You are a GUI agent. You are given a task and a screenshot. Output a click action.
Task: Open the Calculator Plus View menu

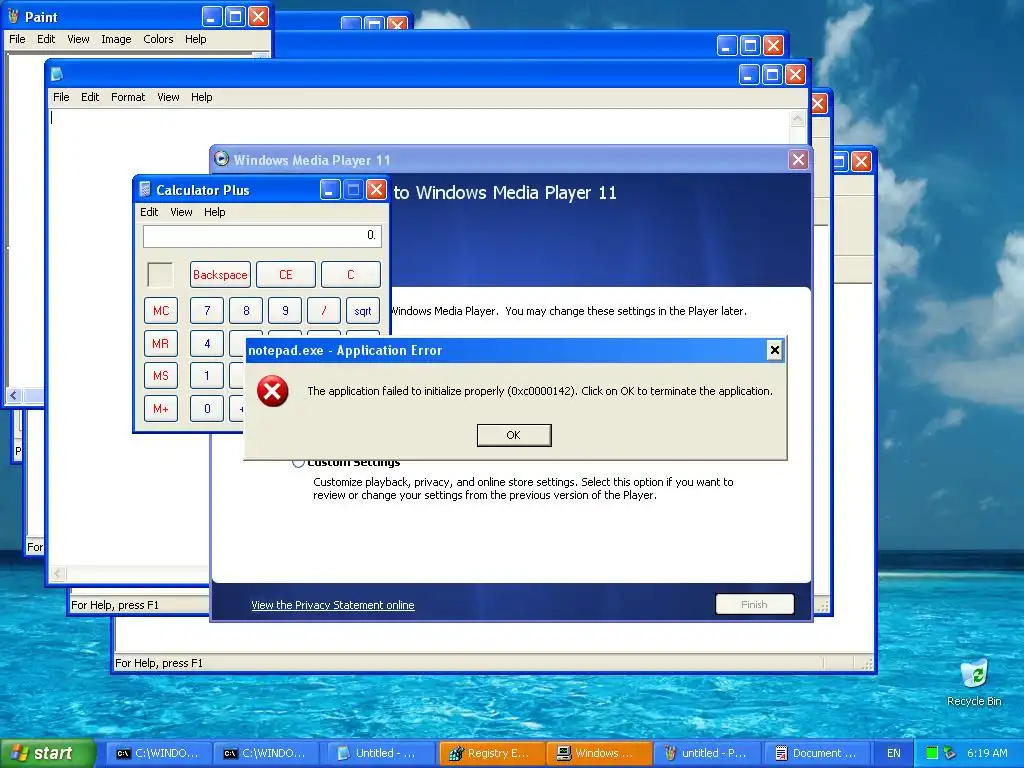[x=182, y=212]
